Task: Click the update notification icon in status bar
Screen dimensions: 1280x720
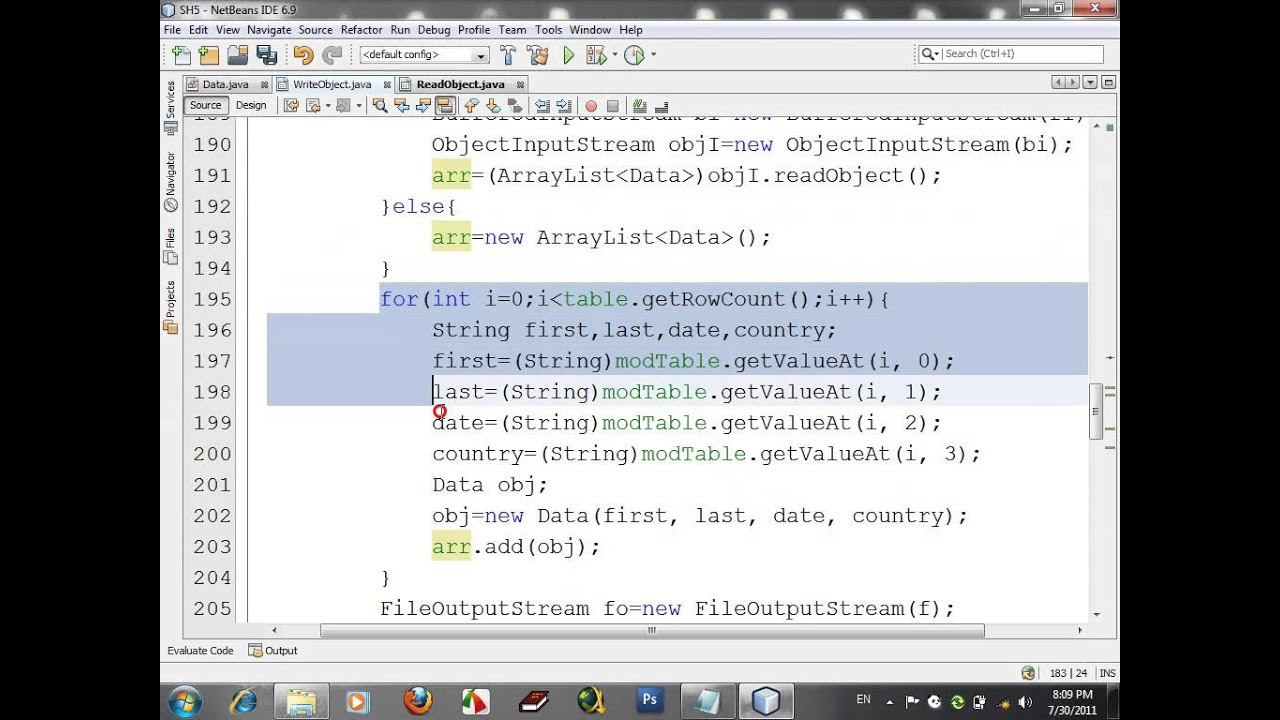Action: pyautogui.click(x=1028, y=673)
